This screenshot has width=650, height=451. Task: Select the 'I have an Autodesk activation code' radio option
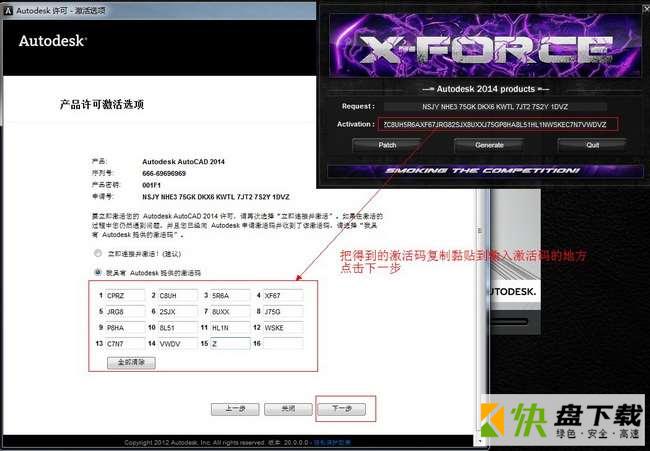(98, 272)
